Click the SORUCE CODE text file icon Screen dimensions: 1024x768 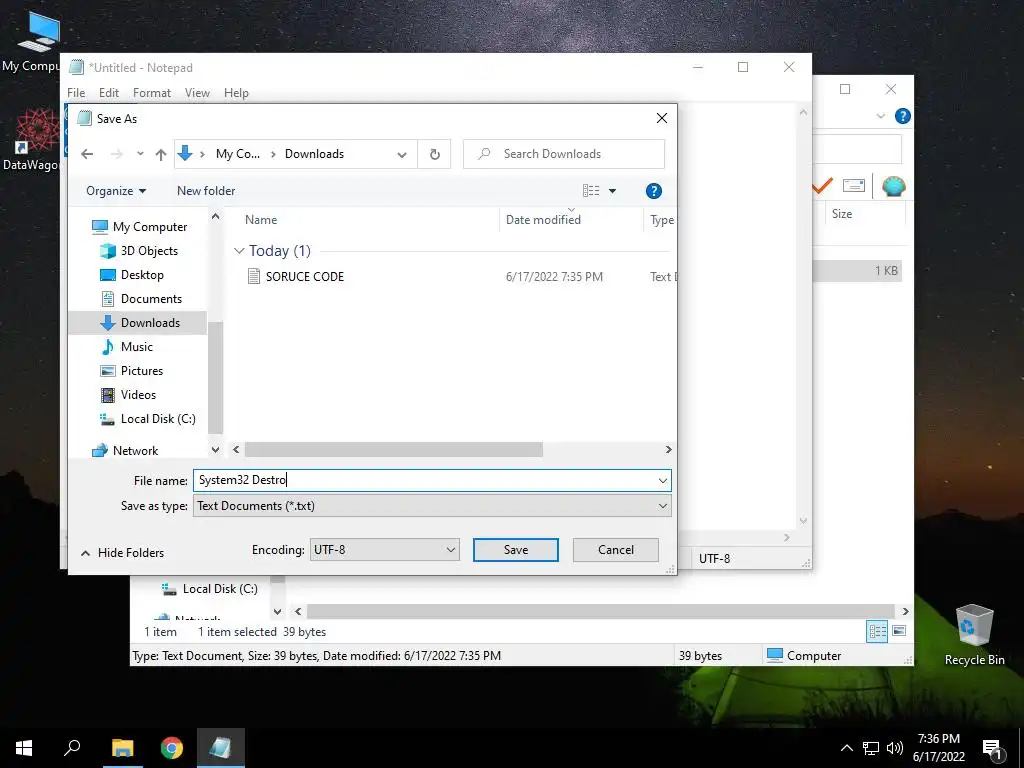(253, 276)
